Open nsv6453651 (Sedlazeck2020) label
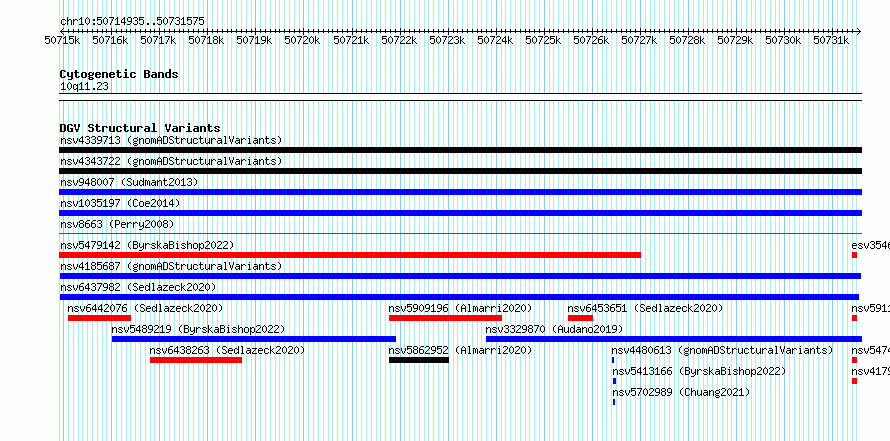Viewport: 890px width, 441px height. tap(645, 308)
